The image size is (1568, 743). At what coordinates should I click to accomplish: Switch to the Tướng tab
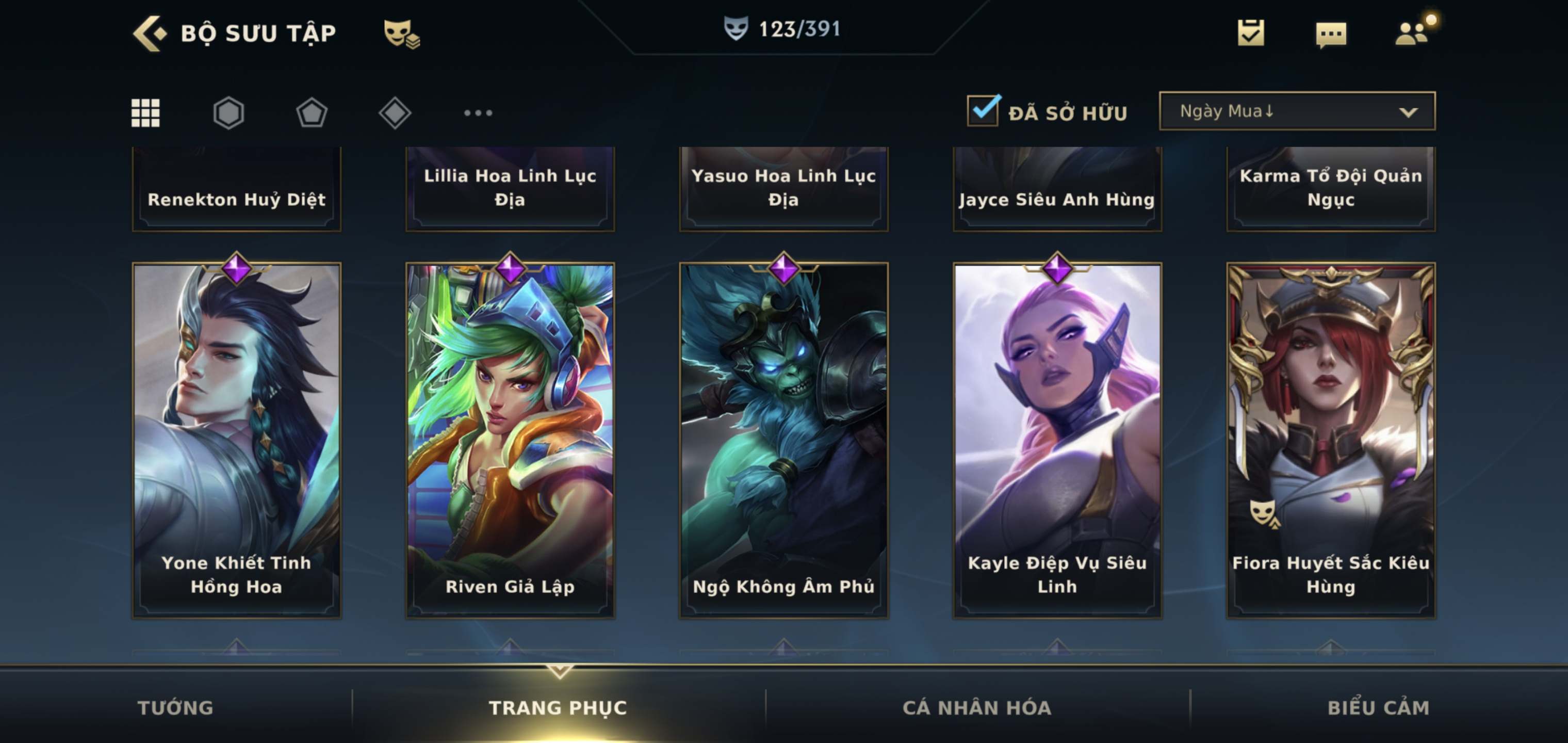175,708
